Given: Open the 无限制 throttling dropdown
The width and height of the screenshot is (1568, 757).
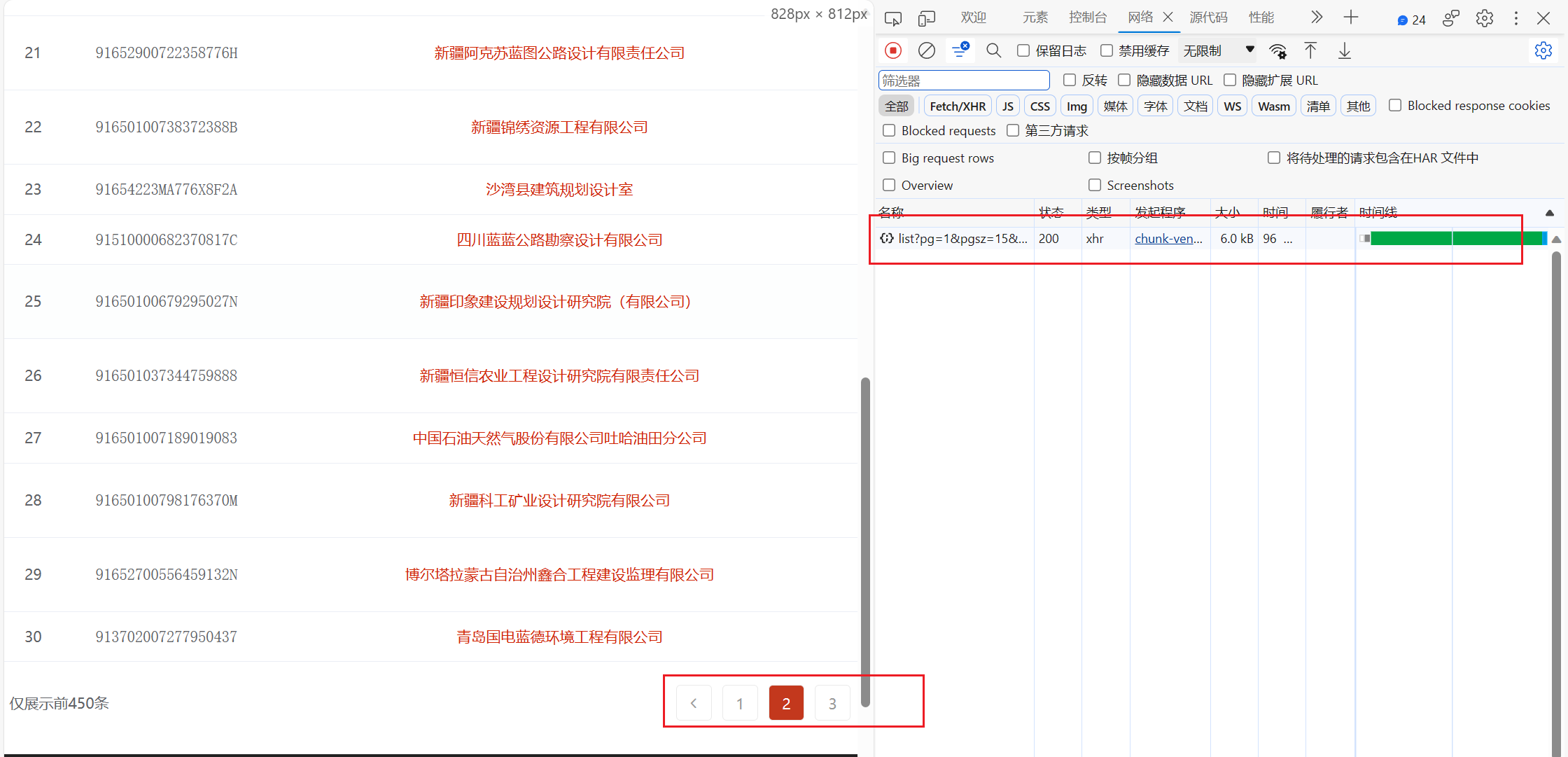Looking at the screenshot, I should [1218, 50].
